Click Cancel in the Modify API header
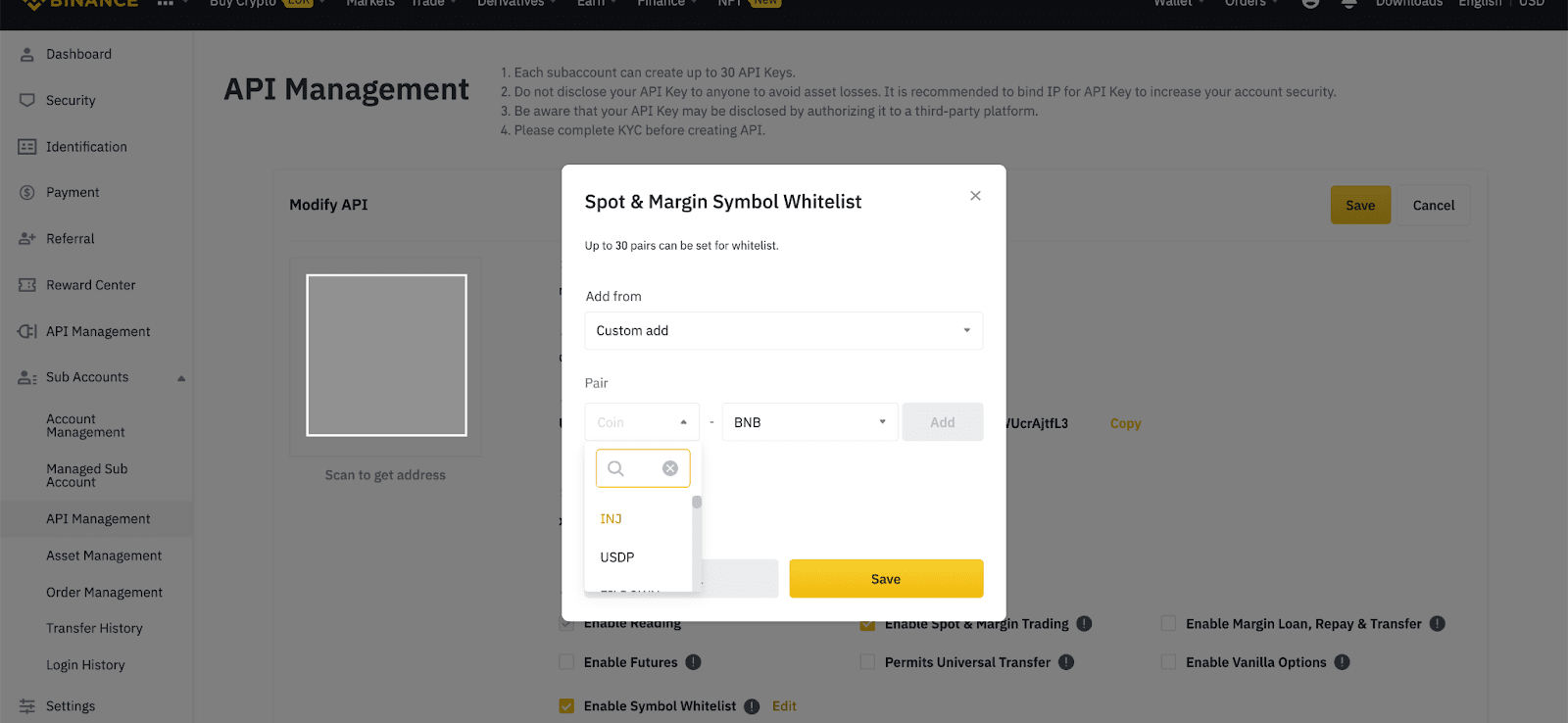This screenshot has height=723, width=1568. pos(1434,206)
